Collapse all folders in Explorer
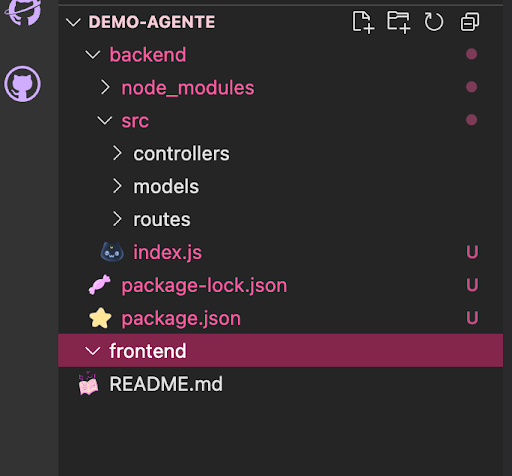Viewport: 512px width, 476px height. [x=470, y=22]
